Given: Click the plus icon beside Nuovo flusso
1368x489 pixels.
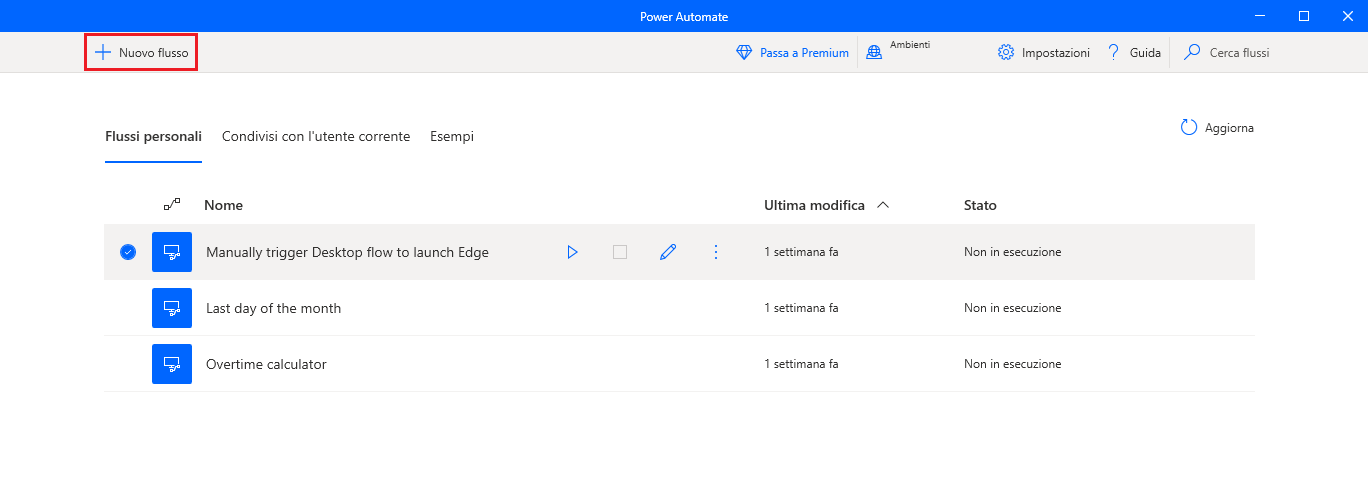Looking at the screenshot, I should 103,52.
